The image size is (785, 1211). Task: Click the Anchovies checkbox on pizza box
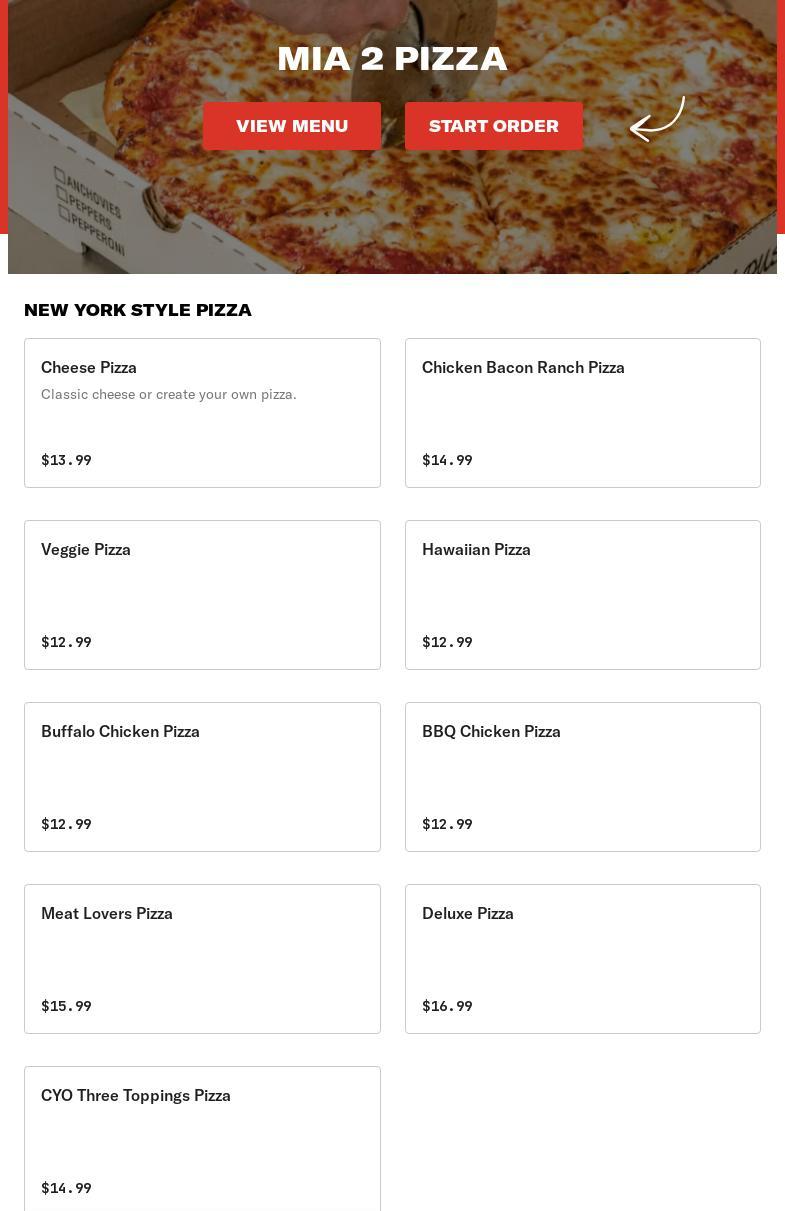[60, 176]
